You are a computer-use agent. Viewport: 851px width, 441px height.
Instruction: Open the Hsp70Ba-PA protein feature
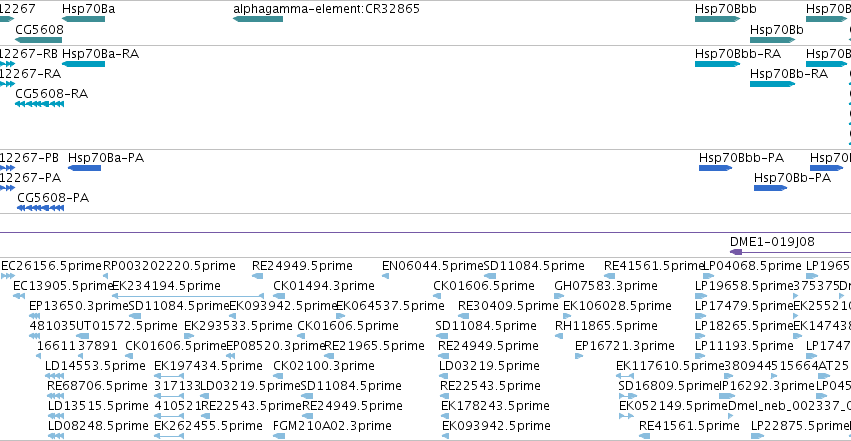(x=85, y=168)
